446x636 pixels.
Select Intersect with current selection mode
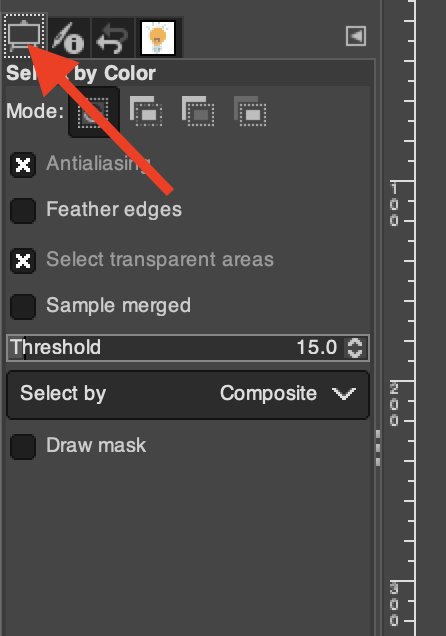[x=250, y=111]
